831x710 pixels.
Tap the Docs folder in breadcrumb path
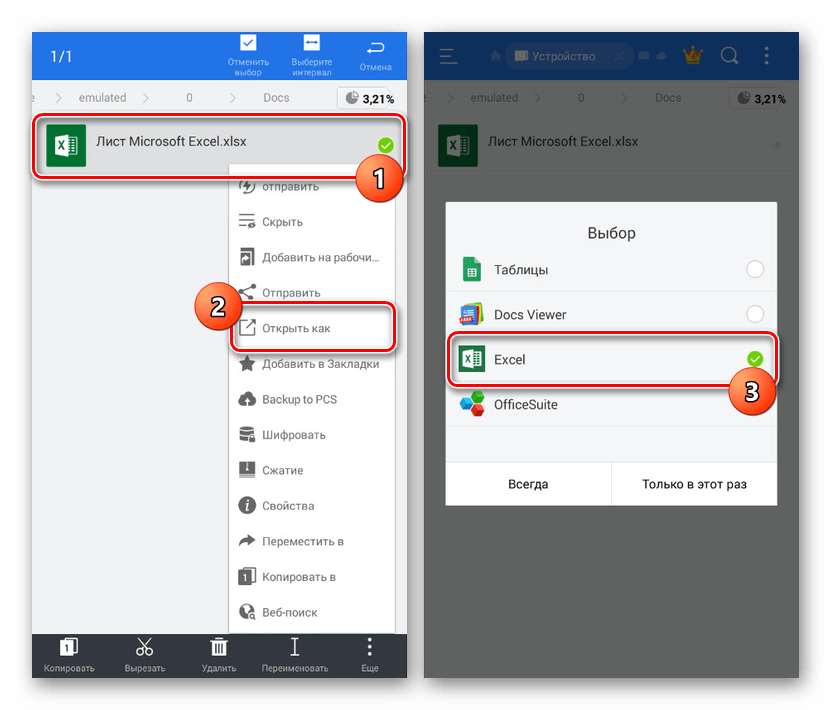point(277,98)
